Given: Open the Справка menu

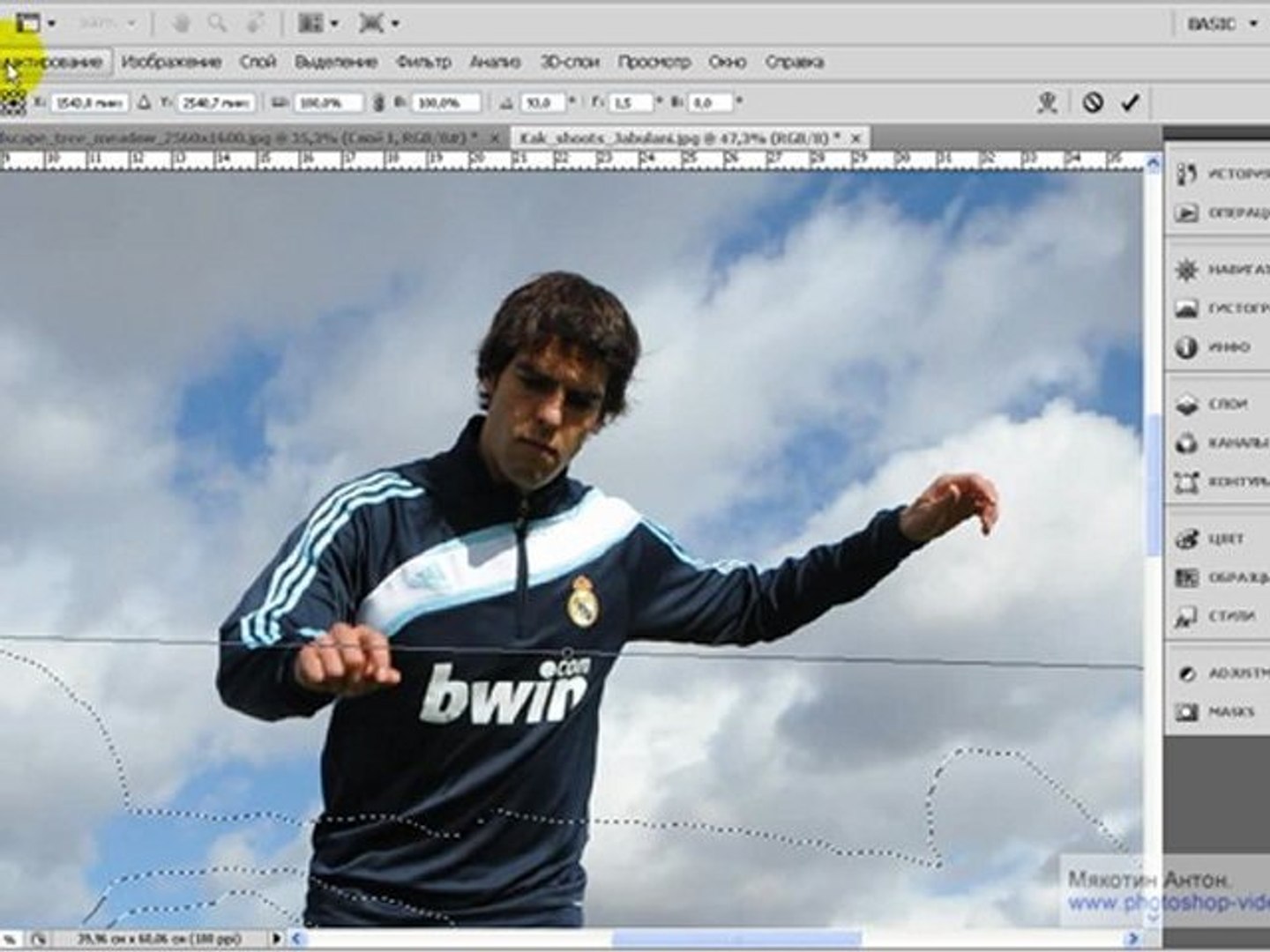Looking at the screenshot, I should [x=795, y=62].
